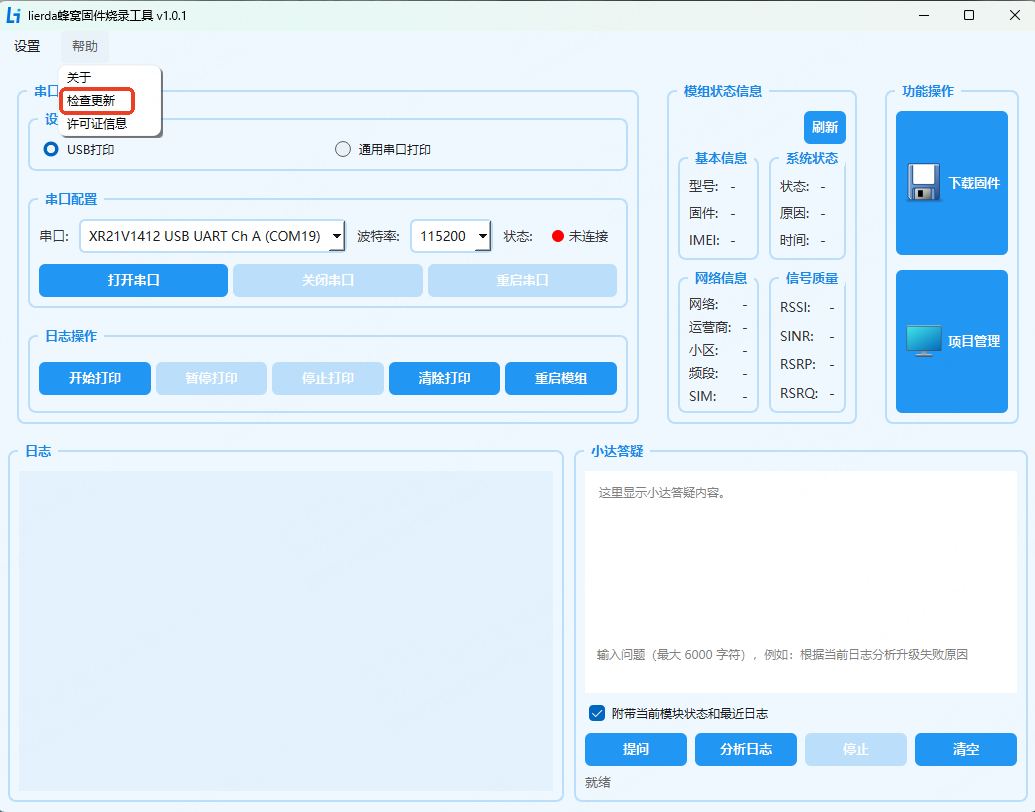Click the 重启串口 button
This screenshot has width=1035, height=812.
(522, 280)
